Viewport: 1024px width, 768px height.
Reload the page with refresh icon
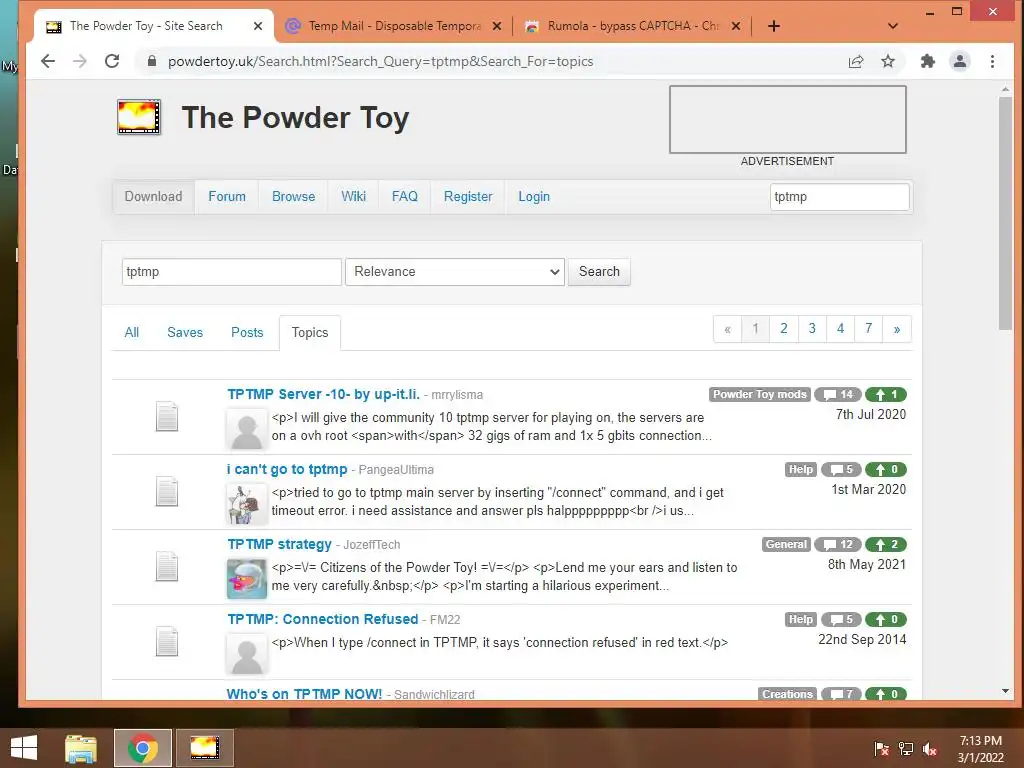112,61
